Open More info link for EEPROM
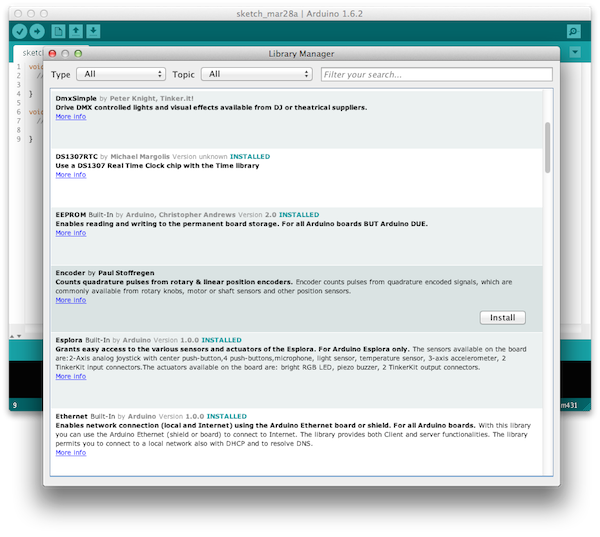 tap(71, 233)
